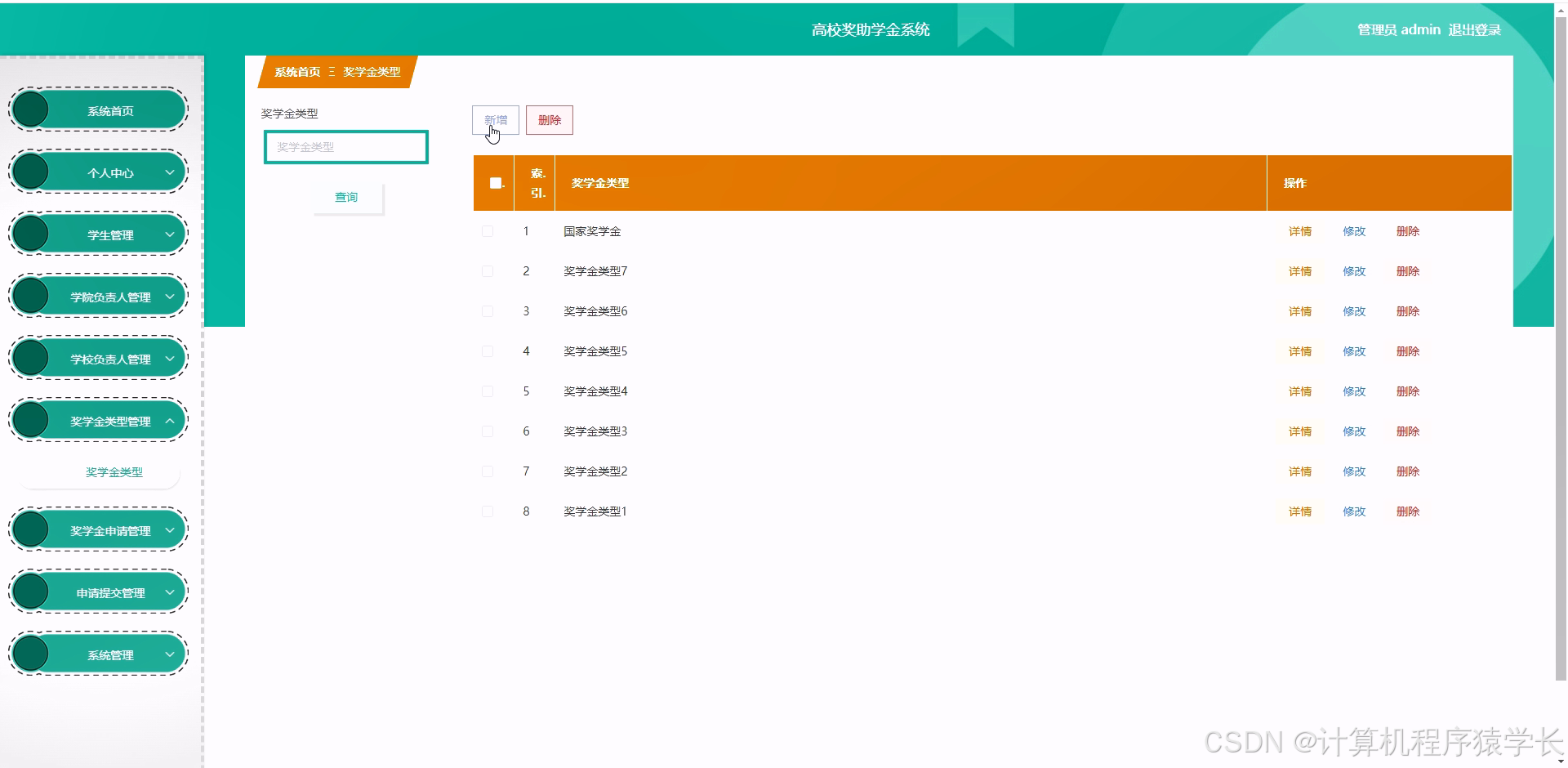Click 删除 for 国家奖学金 row
Viewport: 1568px width, 768px height.
pyautogui.click(x=1408, y=231)
